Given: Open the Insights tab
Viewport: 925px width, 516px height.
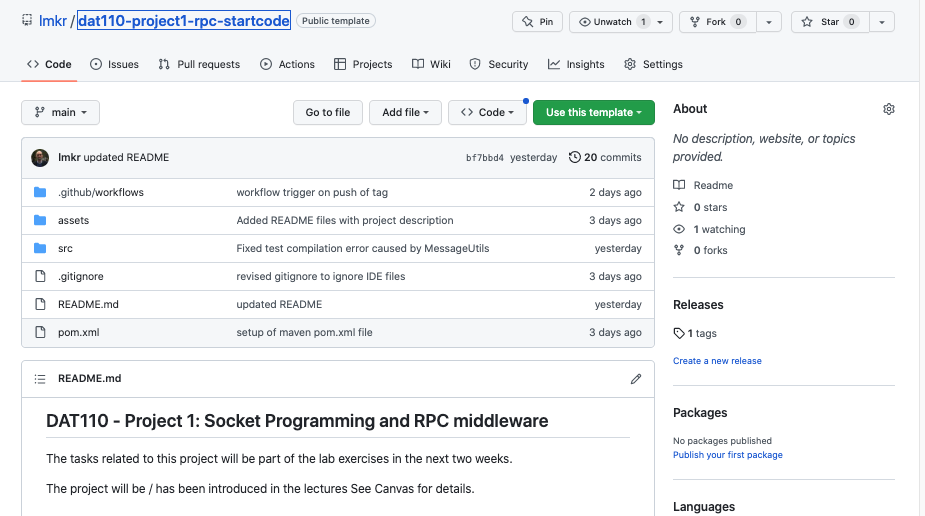Looking at the screenshot, I should tap(576, 64).
